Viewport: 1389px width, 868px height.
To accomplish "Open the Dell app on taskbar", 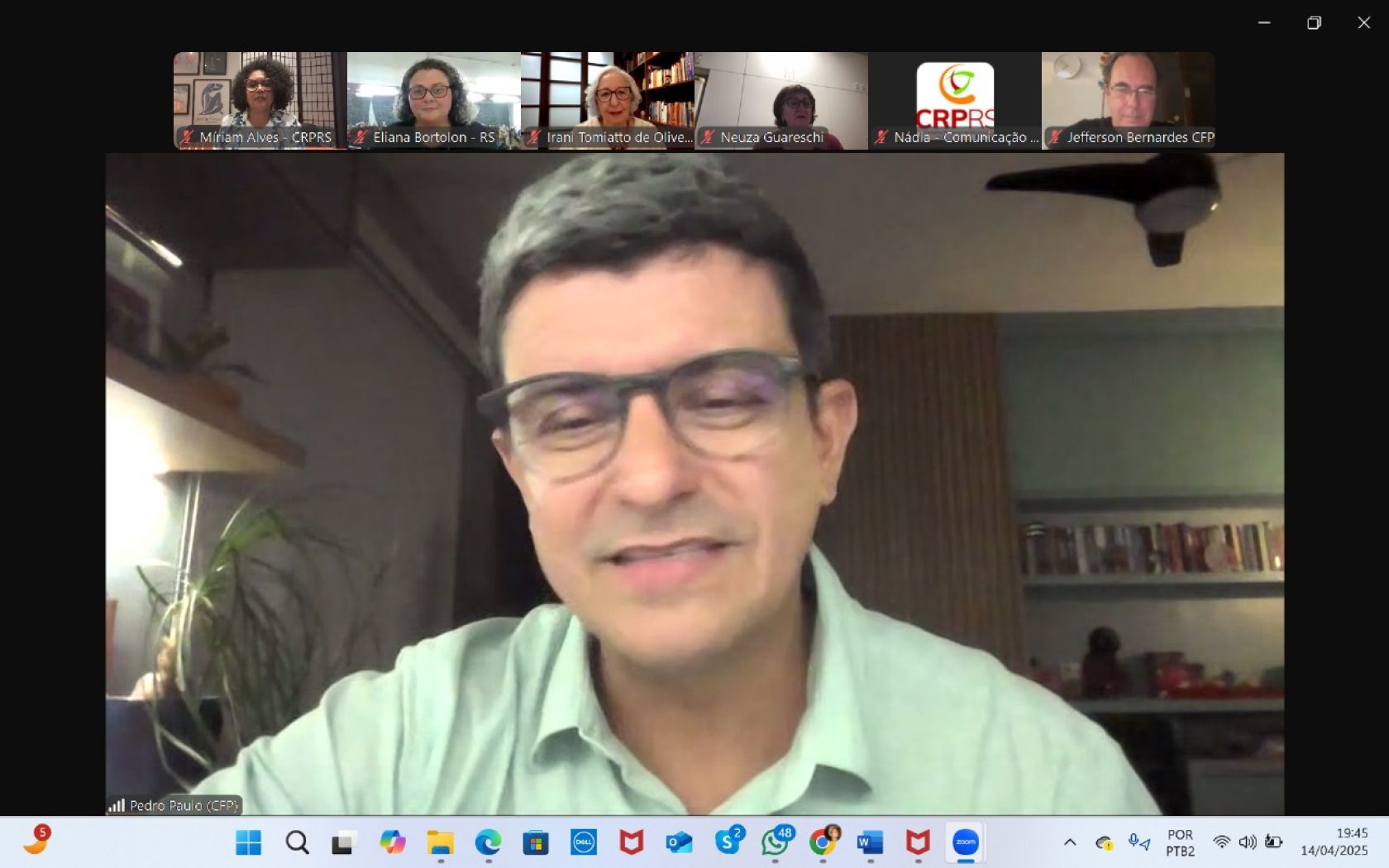I will pyautogui.click(x=584, y=842).
